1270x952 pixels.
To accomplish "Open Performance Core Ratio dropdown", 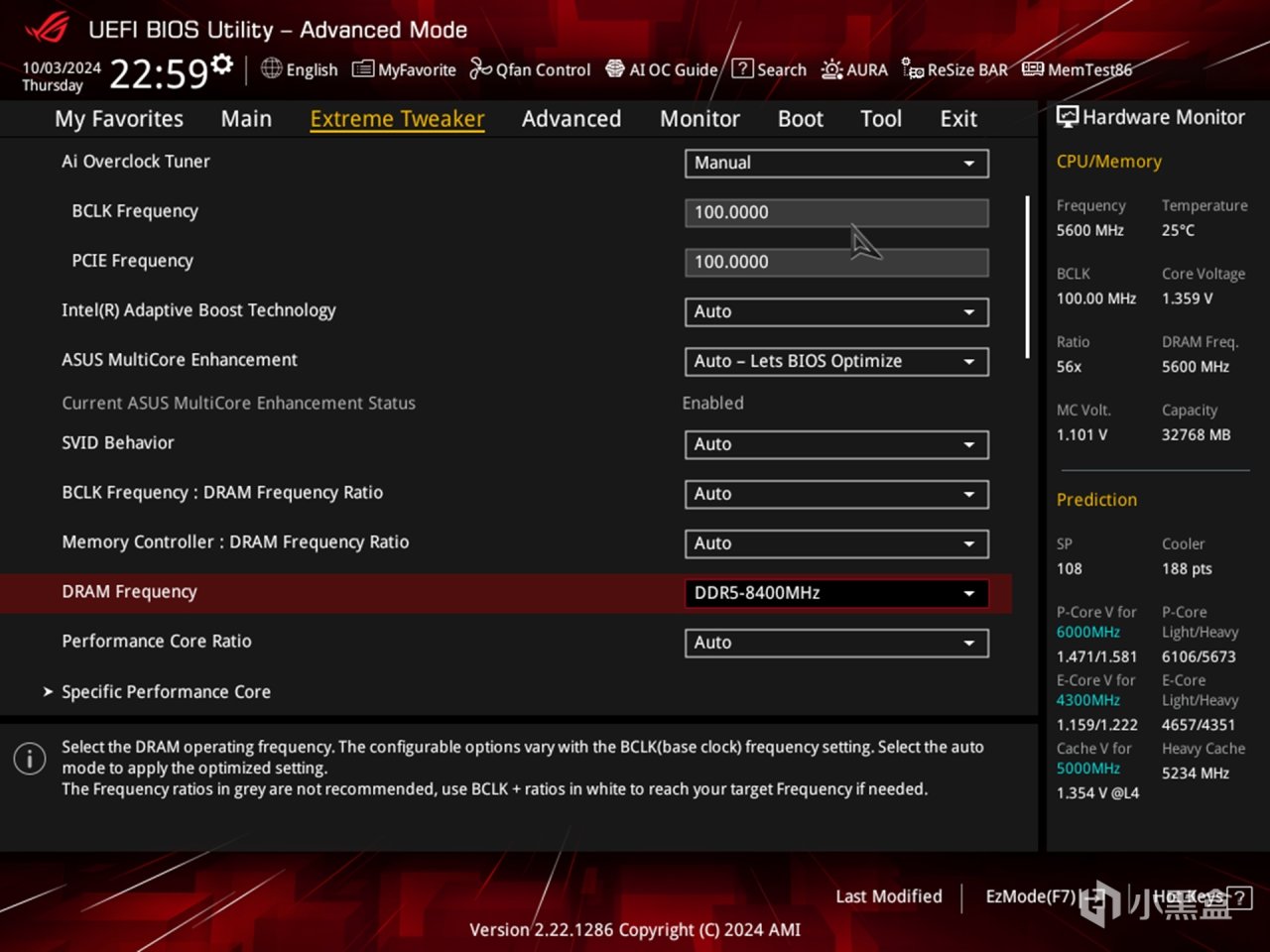I will [x=836, y=643].
